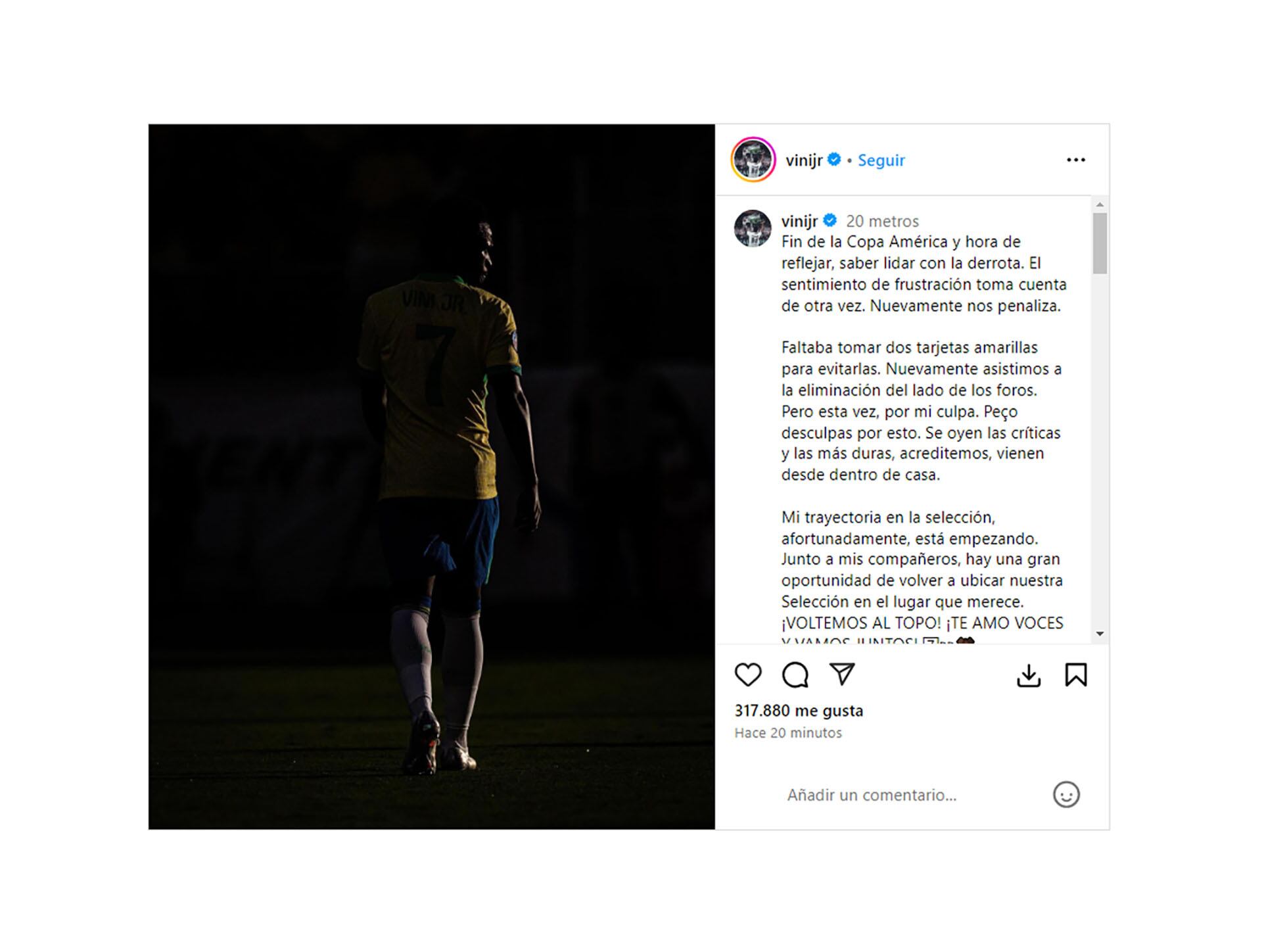Like the post with the heart icon

pyautogui.click(x=748, y=675)
